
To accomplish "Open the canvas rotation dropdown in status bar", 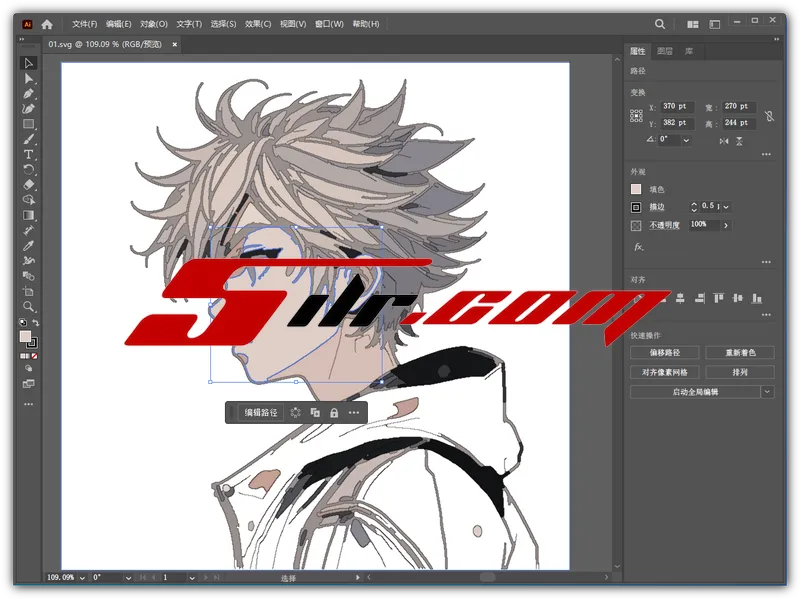I will coord(128,578).
